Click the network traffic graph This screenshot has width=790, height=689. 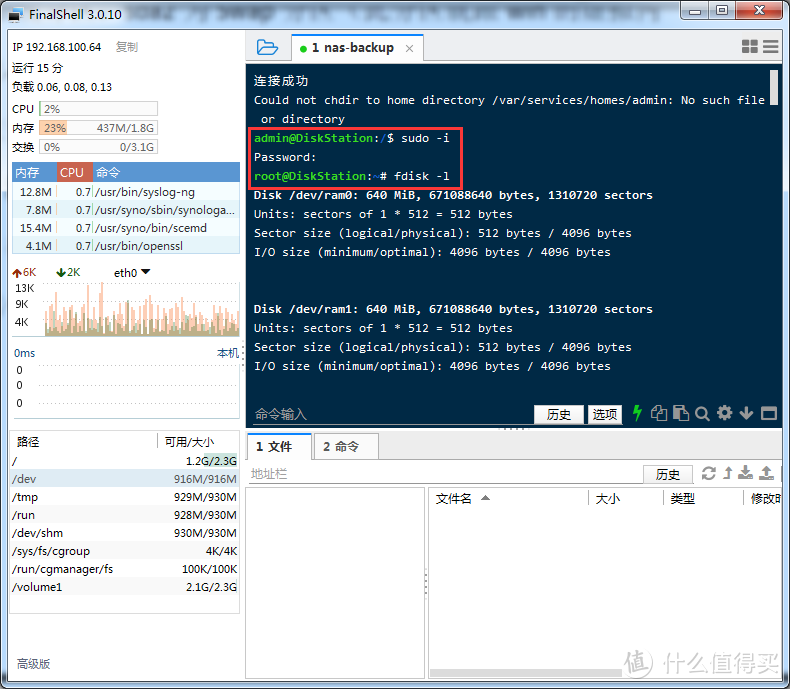[x=141, y=309]
